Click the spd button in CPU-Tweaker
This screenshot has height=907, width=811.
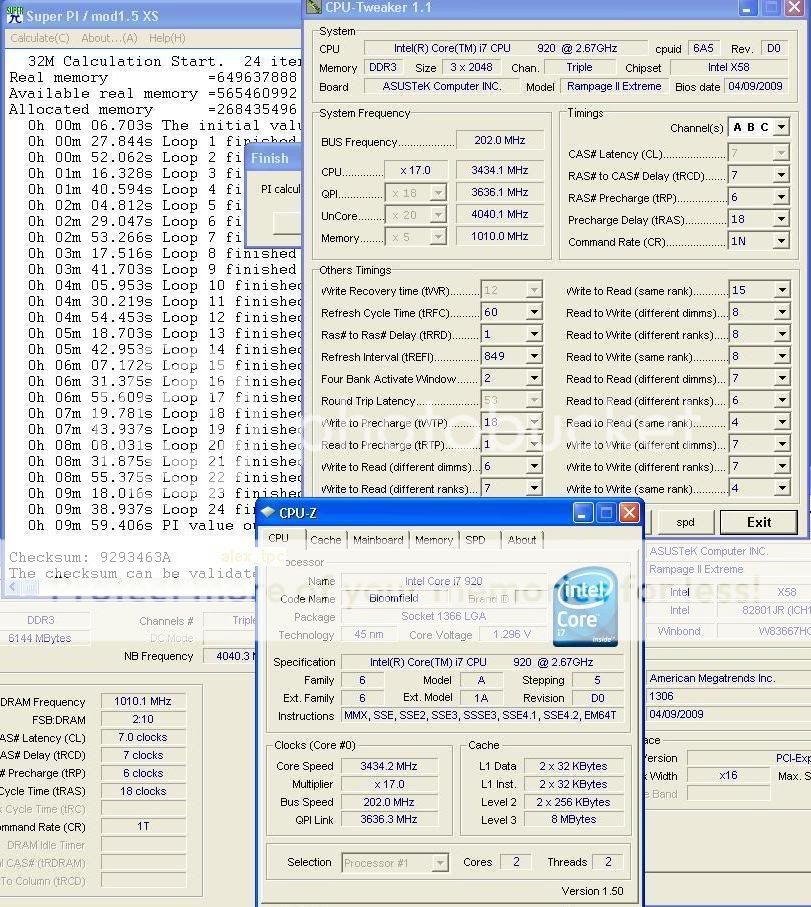pyautogui.click(x=685, y=522)
